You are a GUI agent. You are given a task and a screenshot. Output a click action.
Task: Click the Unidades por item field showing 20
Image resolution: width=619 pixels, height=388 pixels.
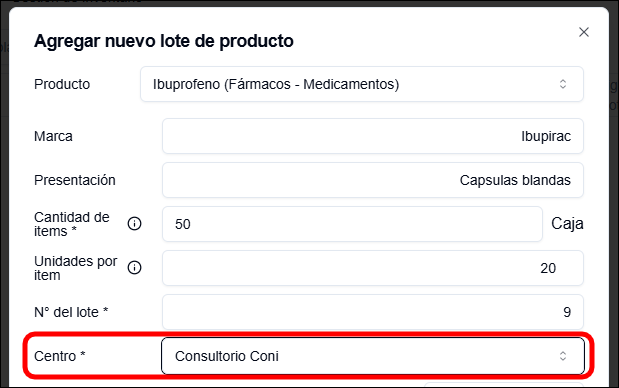(373, 268)
